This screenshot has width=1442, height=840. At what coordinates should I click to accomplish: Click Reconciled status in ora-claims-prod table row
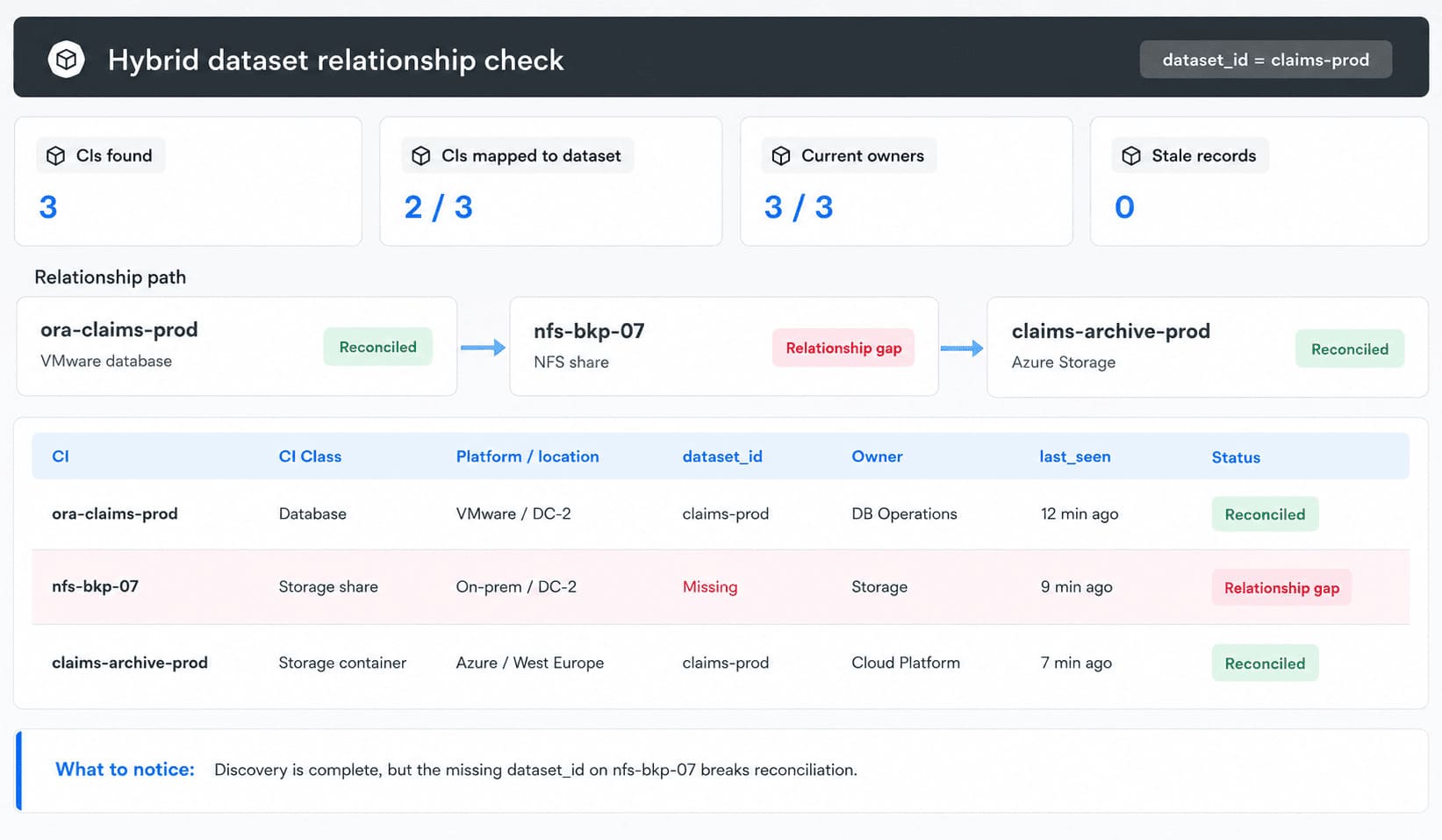point(1265,514)
